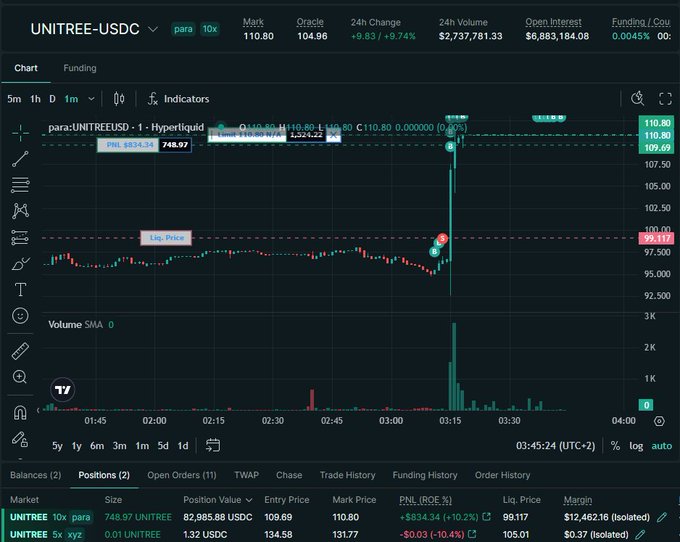Select the 1m active timeframe
The width and height of the screenshot is (680, 542).
pos(71,99)
